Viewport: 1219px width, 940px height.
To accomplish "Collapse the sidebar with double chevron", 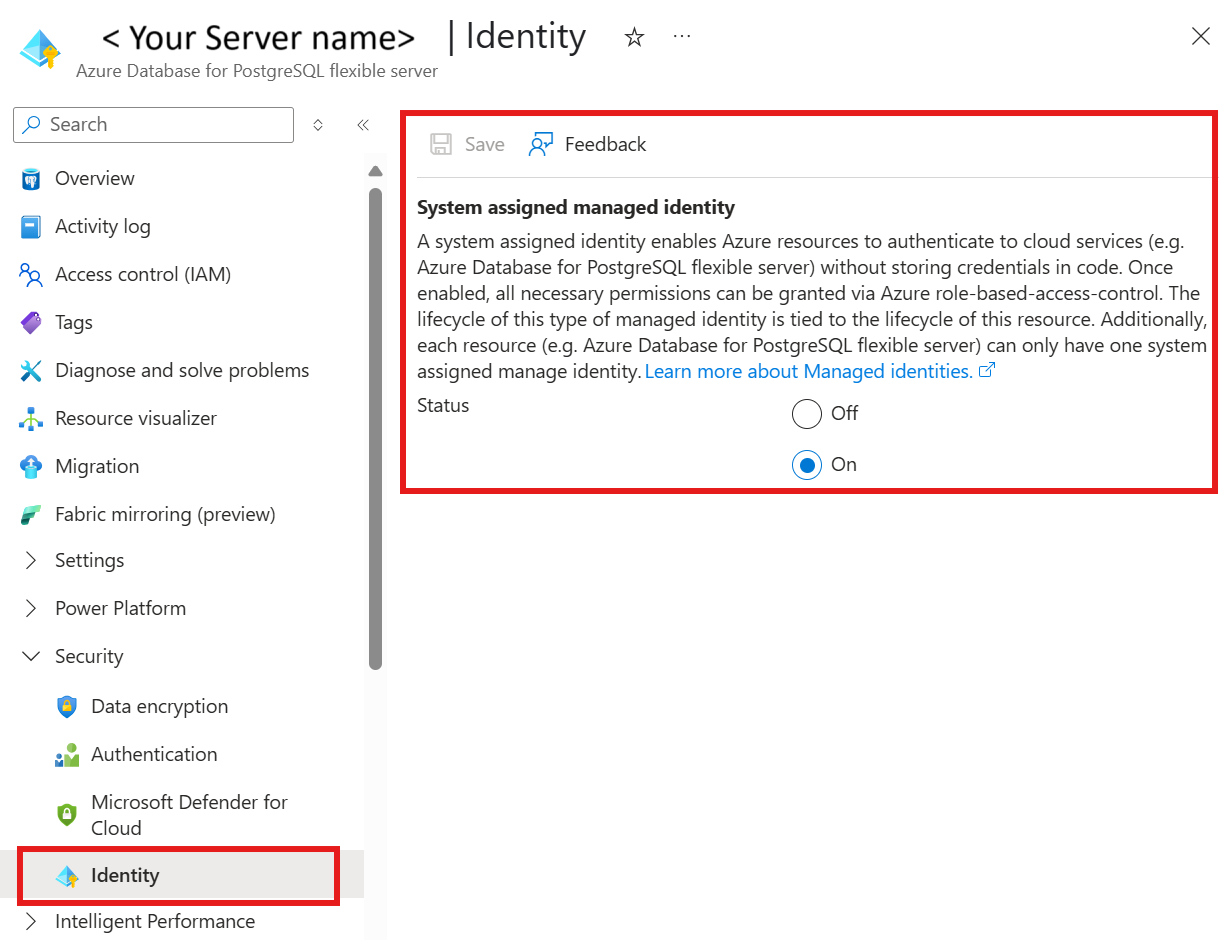I will (x=363, y=125).
